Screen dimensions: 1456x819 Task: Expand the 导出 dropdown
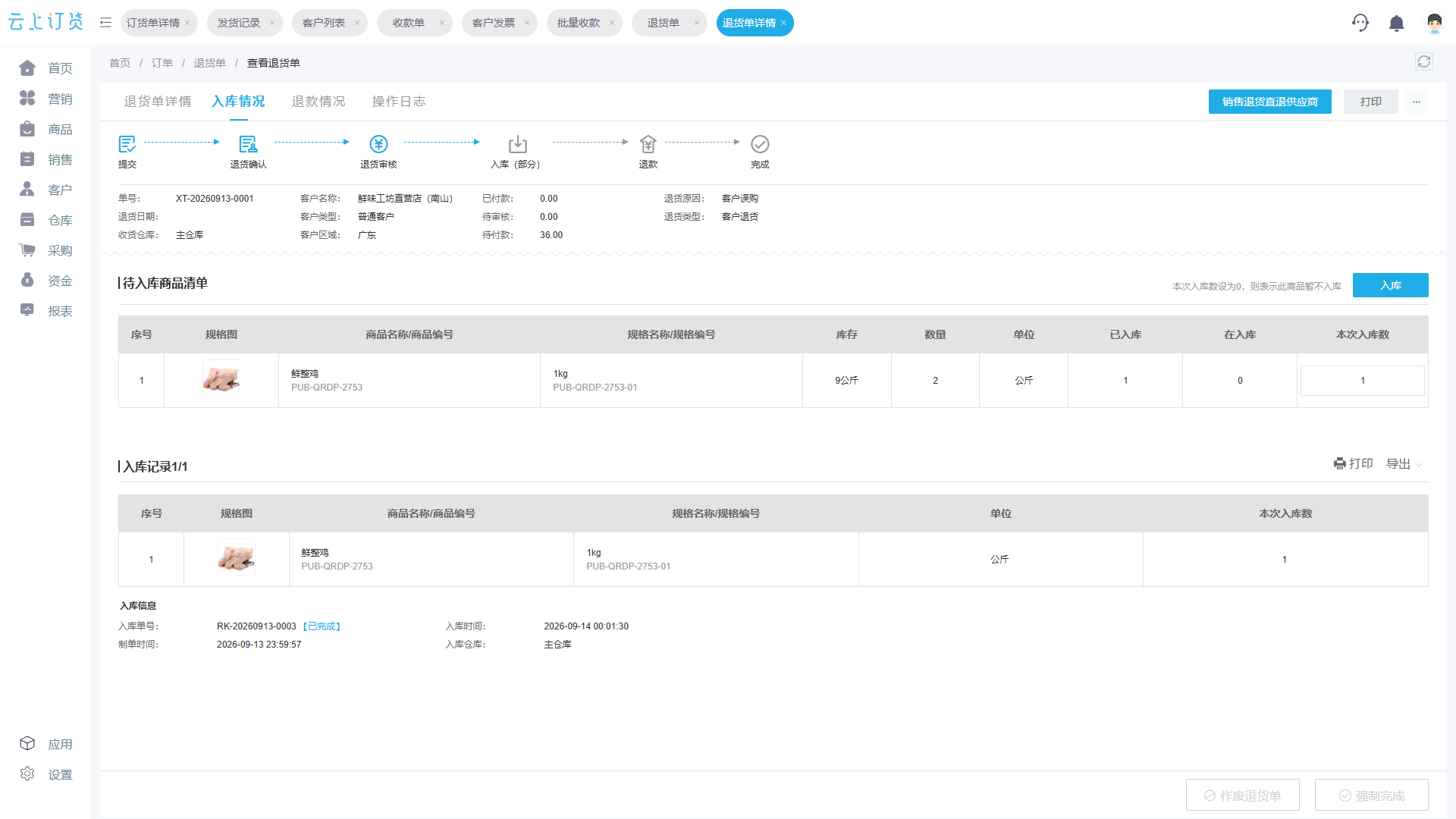click(1404, 464)
